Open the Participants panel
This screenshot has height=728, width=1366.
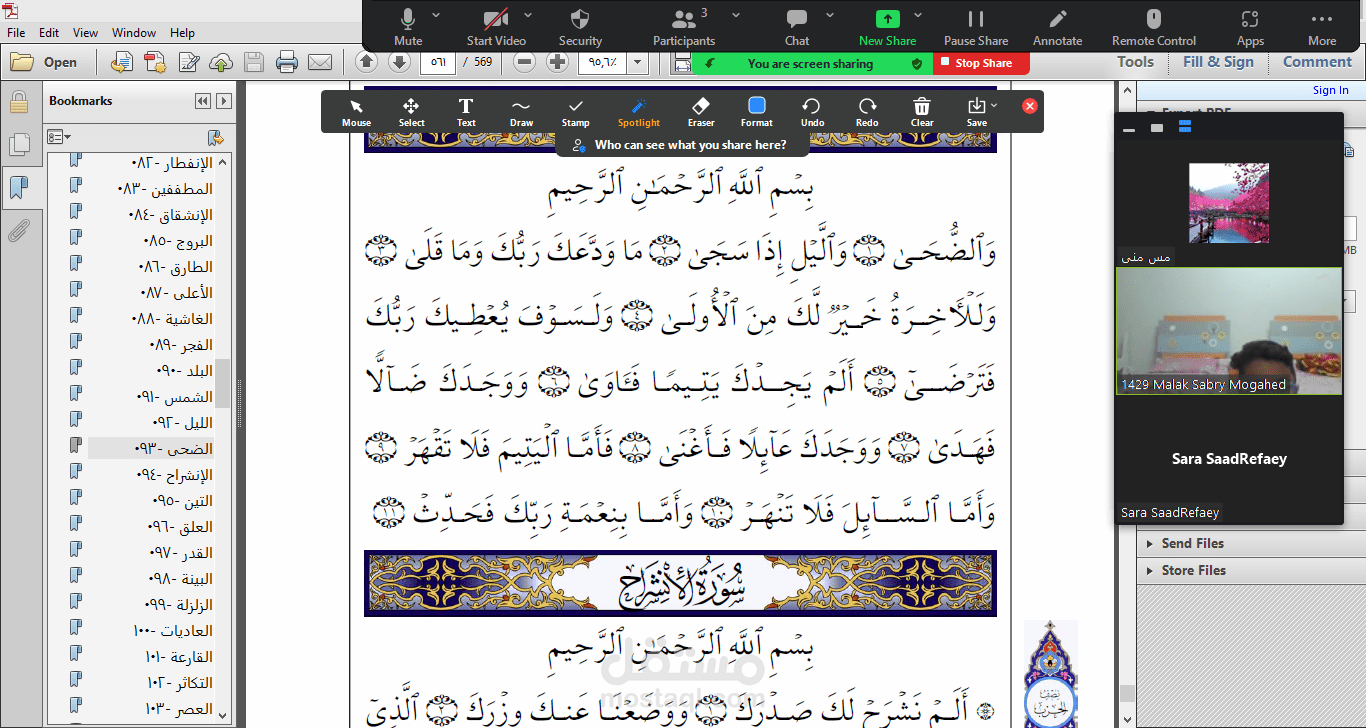pos(684,27)
